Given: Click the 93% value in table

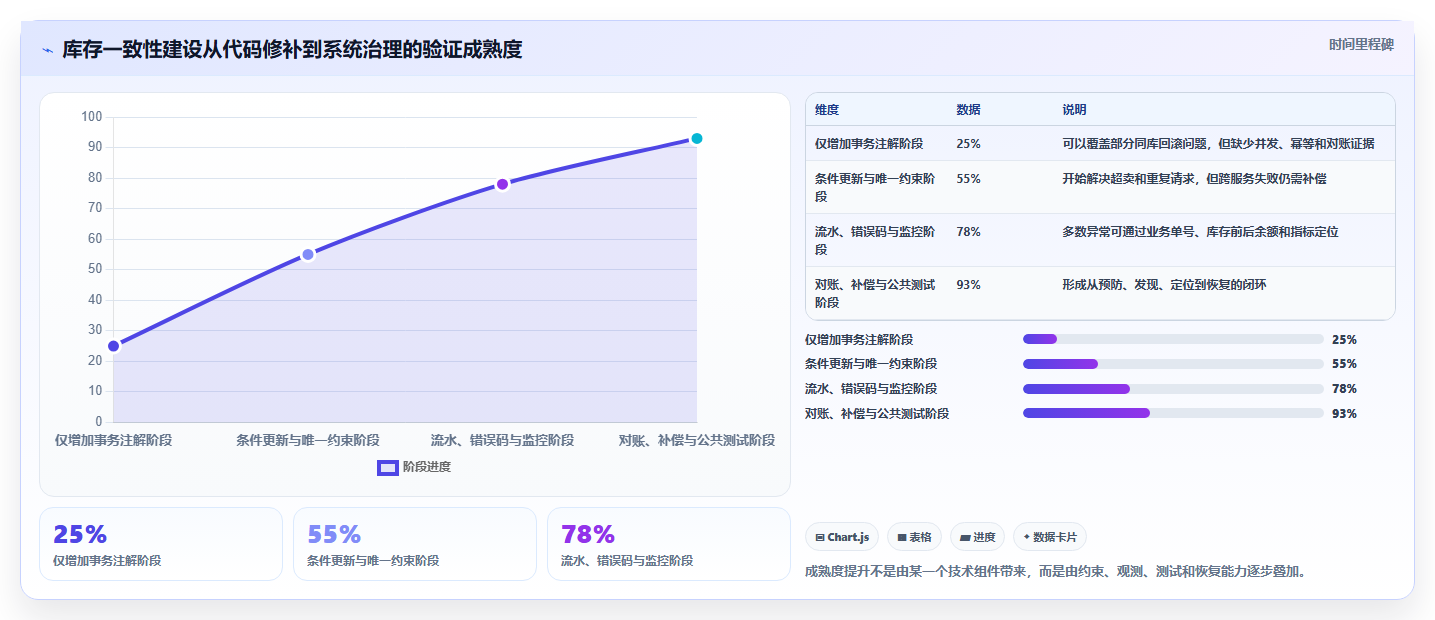Looking at the screenshot, I should pos(968,285).
